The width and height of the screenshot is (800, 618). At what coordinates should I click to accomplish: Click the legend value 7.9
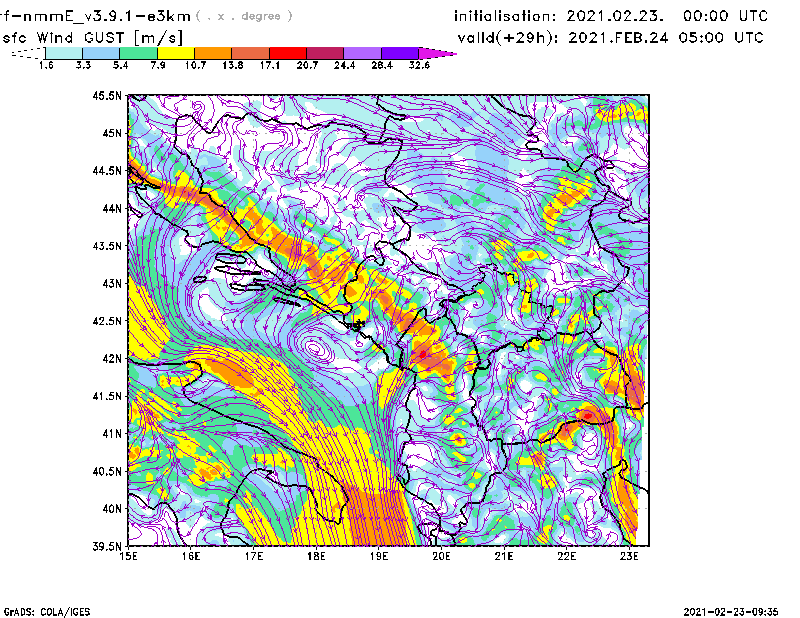coord(158,65)
